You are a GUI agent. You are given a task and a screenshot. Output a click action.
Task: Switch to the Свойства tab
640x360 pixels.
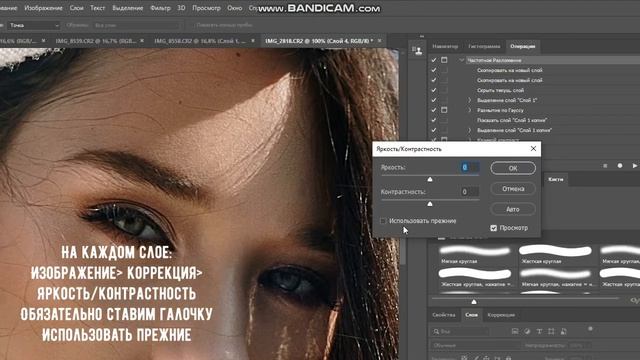click(444, 315)
